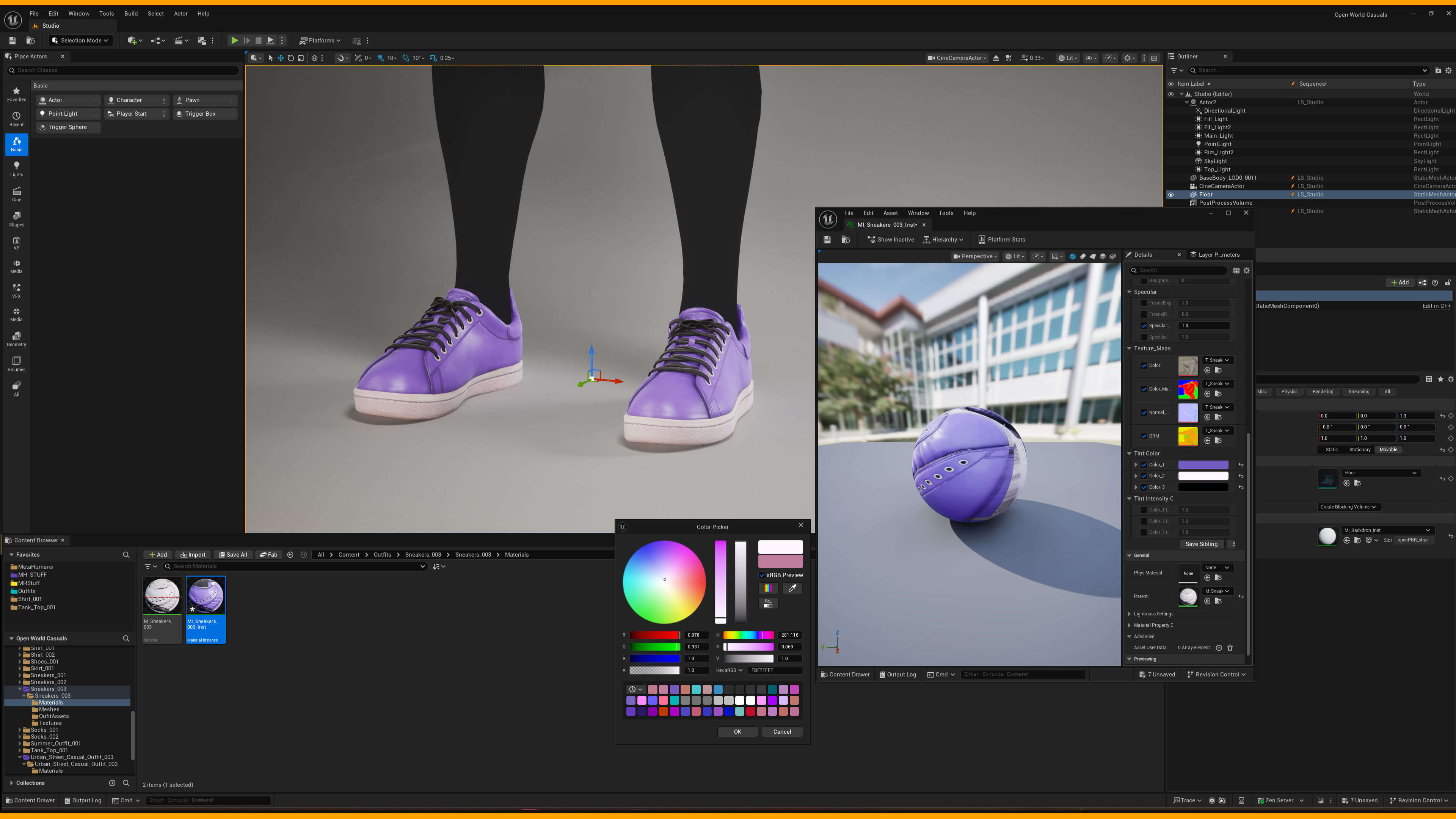Viewport: 1456px width, 819px height.
Task: Click Cancel in the Color Picker
Action: pyautogui.click(x=782, y=731)
